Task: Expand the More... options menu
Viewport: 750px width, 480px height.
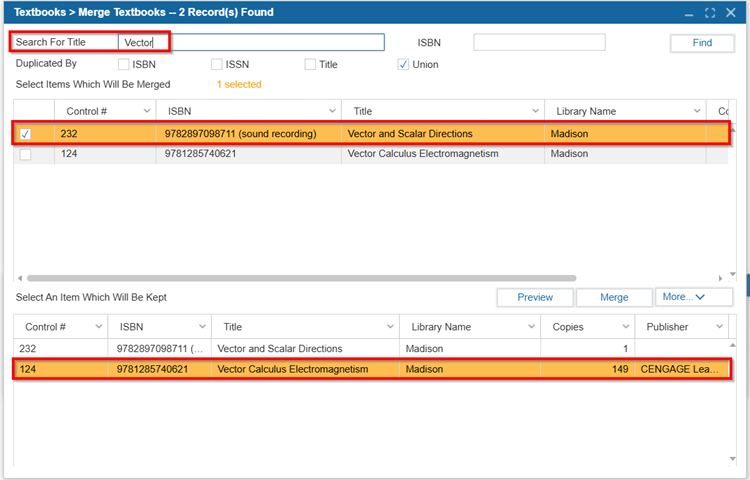Action: pyautogui.click(x=694, y=297)
